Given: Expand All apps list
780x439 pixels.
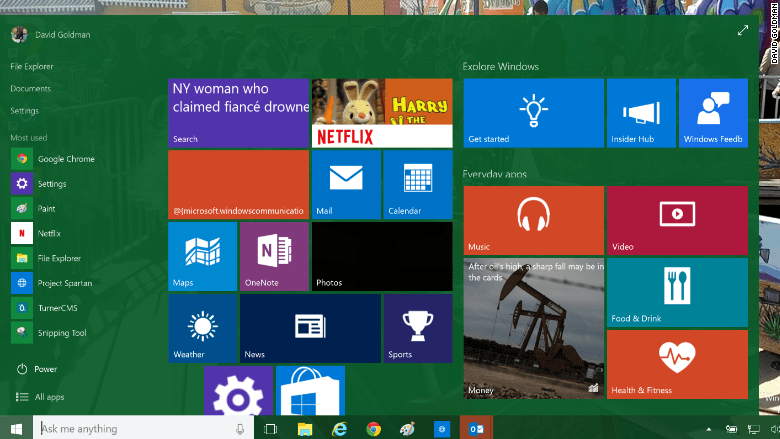Looking at the screenshot, I should click(x=40, y=397).
